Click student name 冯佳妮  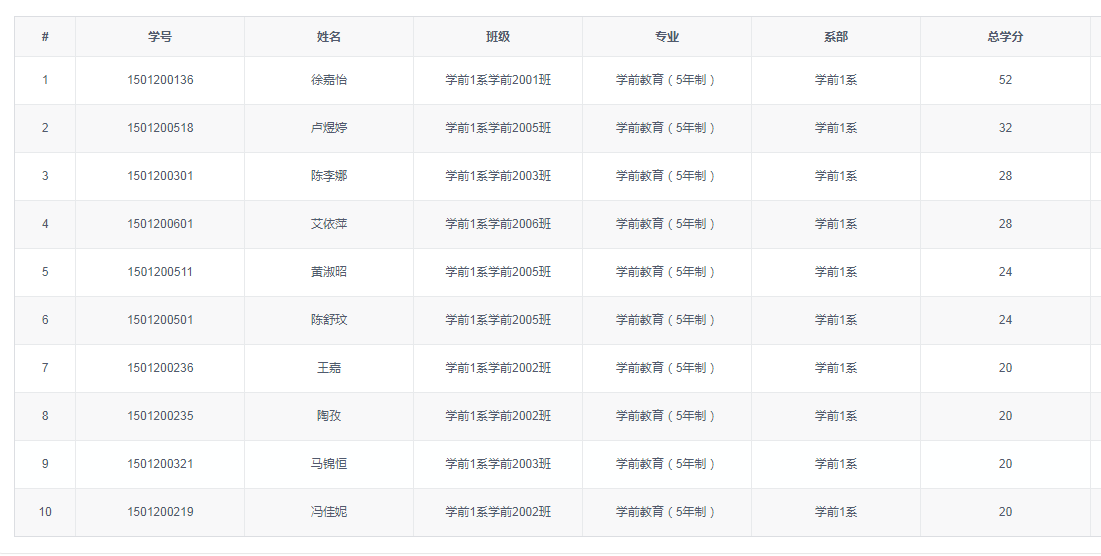click(x=329, y=512)
